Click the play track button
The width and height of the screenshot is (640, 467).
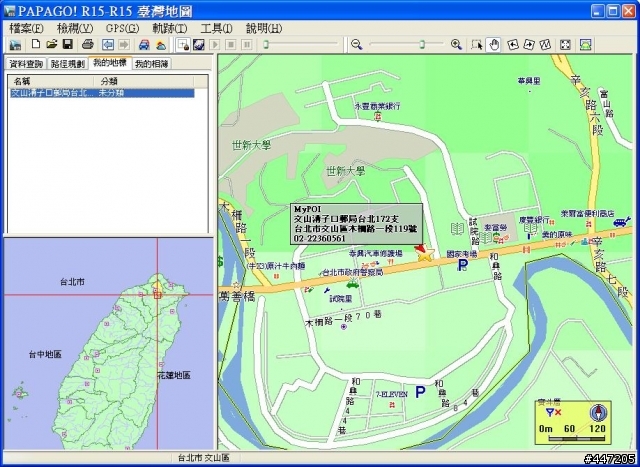[215, 44]
